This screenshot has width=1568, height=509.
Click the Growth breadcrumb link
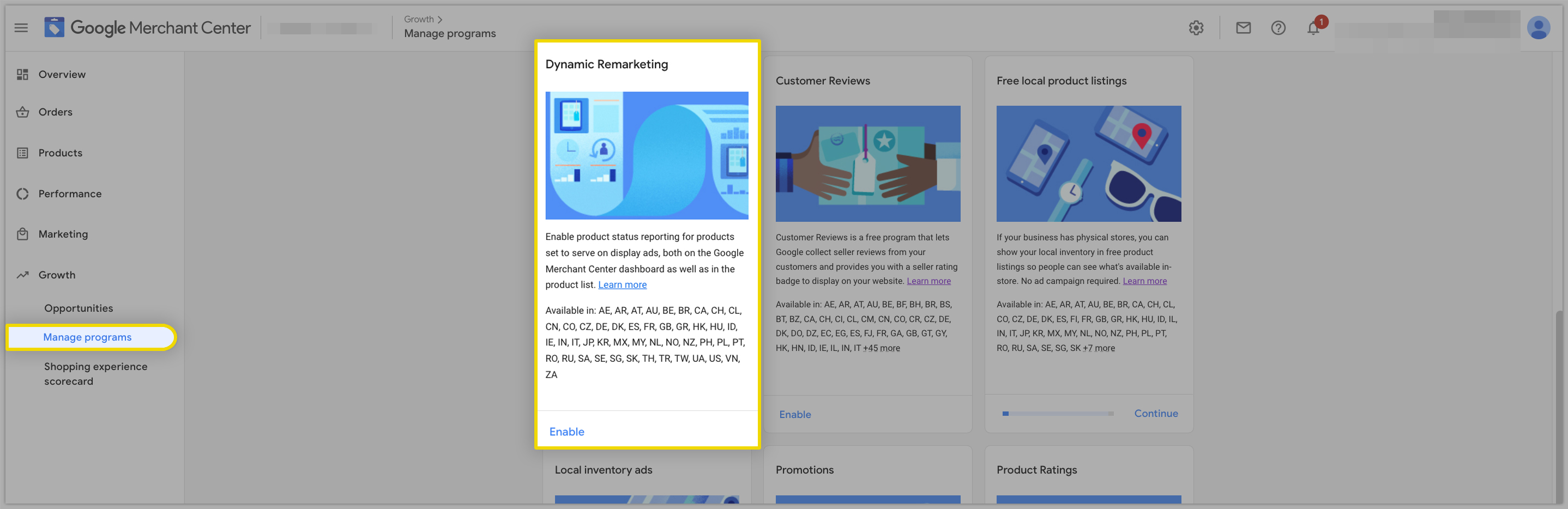(419, 20)
